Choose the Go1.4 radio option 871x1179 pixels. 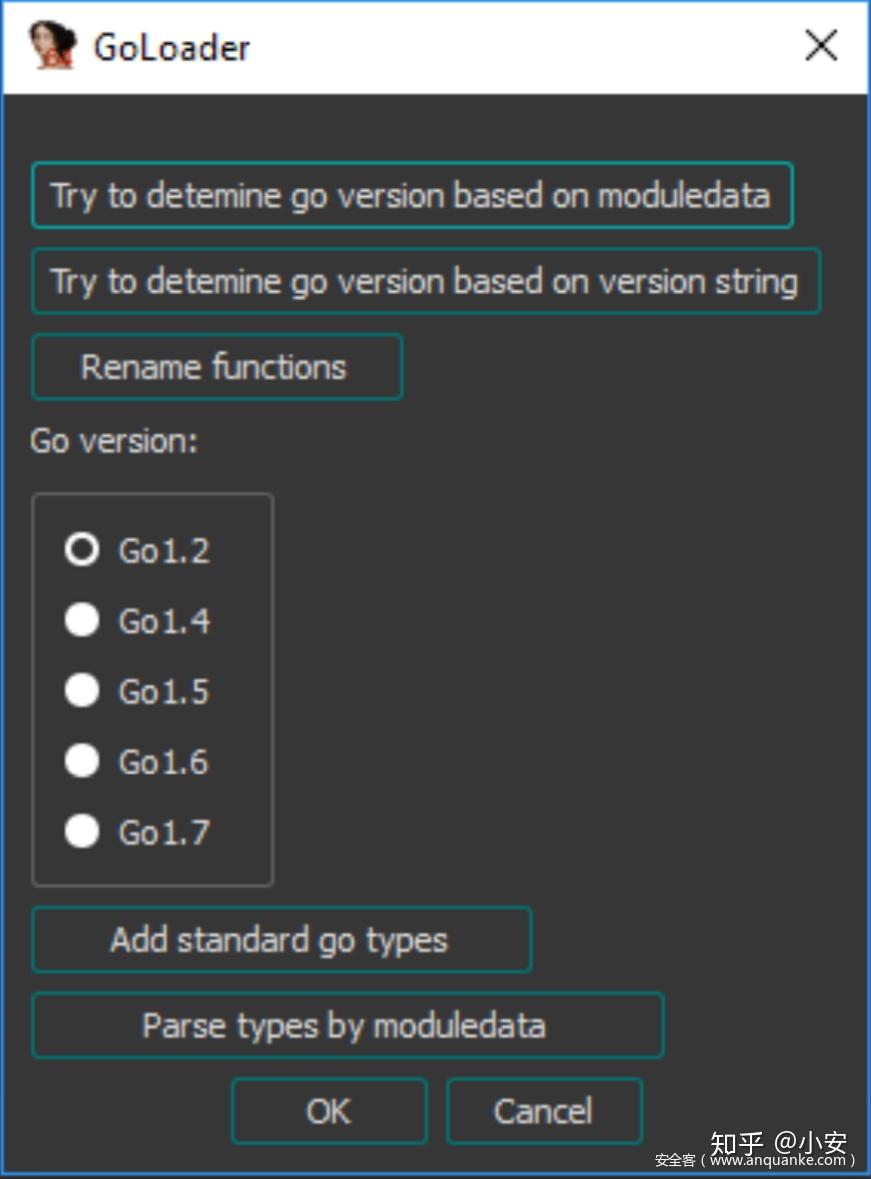pyautogui.click(x=82, y=621)
